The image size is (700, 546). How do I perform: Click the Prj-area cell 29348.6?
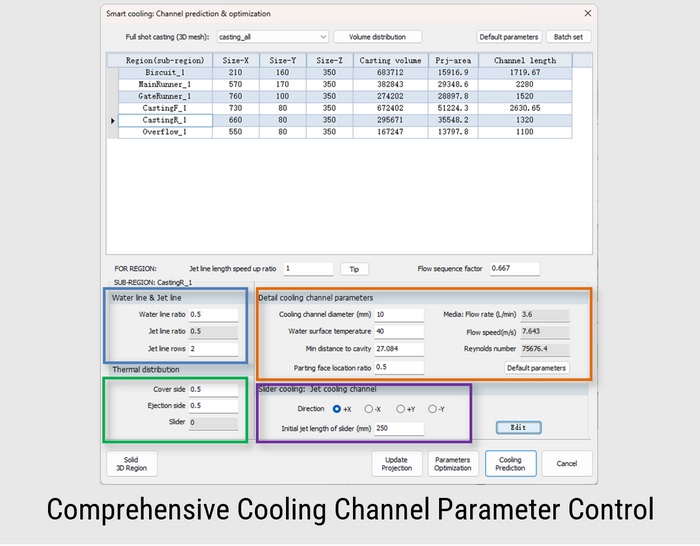[454, 84]
